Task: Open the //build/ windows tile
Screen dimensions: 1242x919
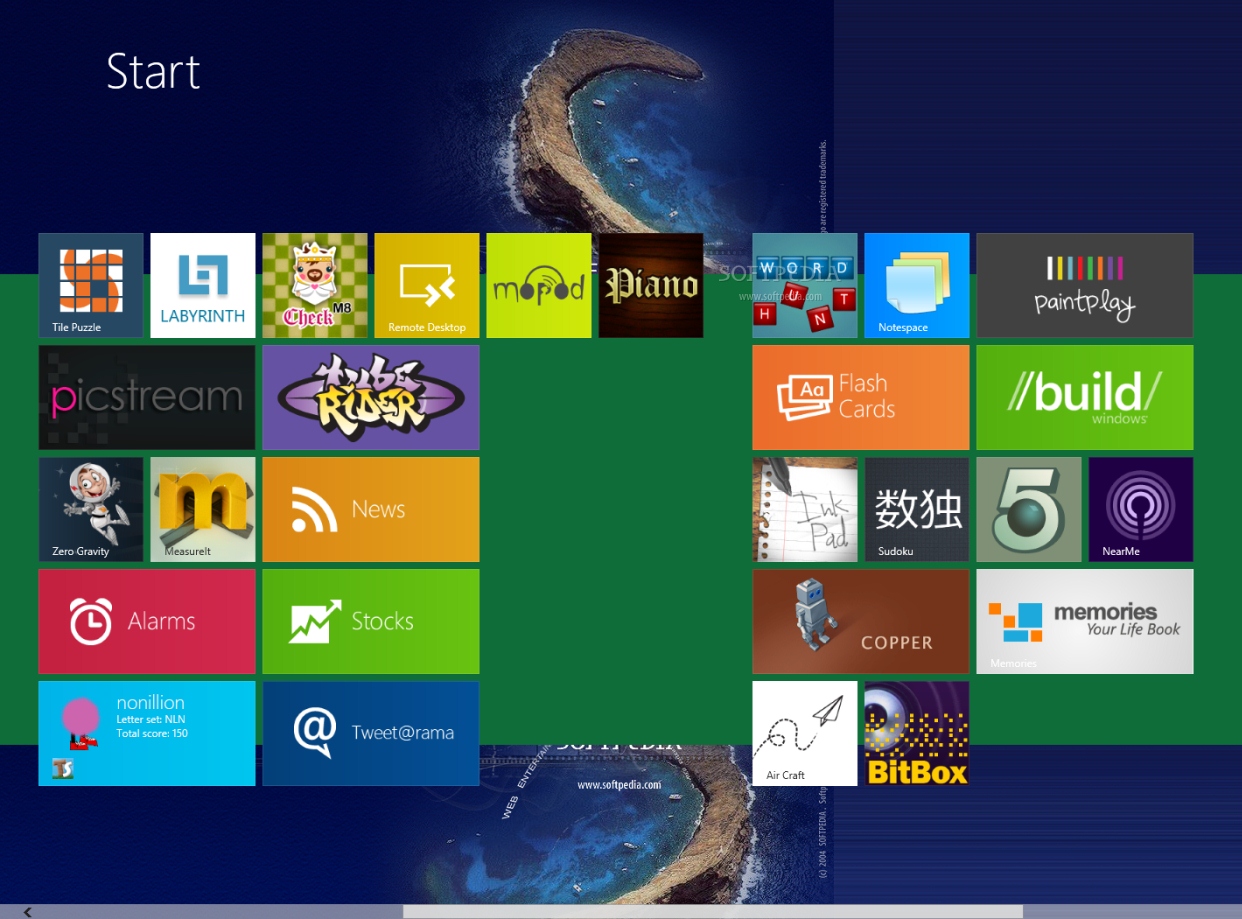Action: point(1085,397)
